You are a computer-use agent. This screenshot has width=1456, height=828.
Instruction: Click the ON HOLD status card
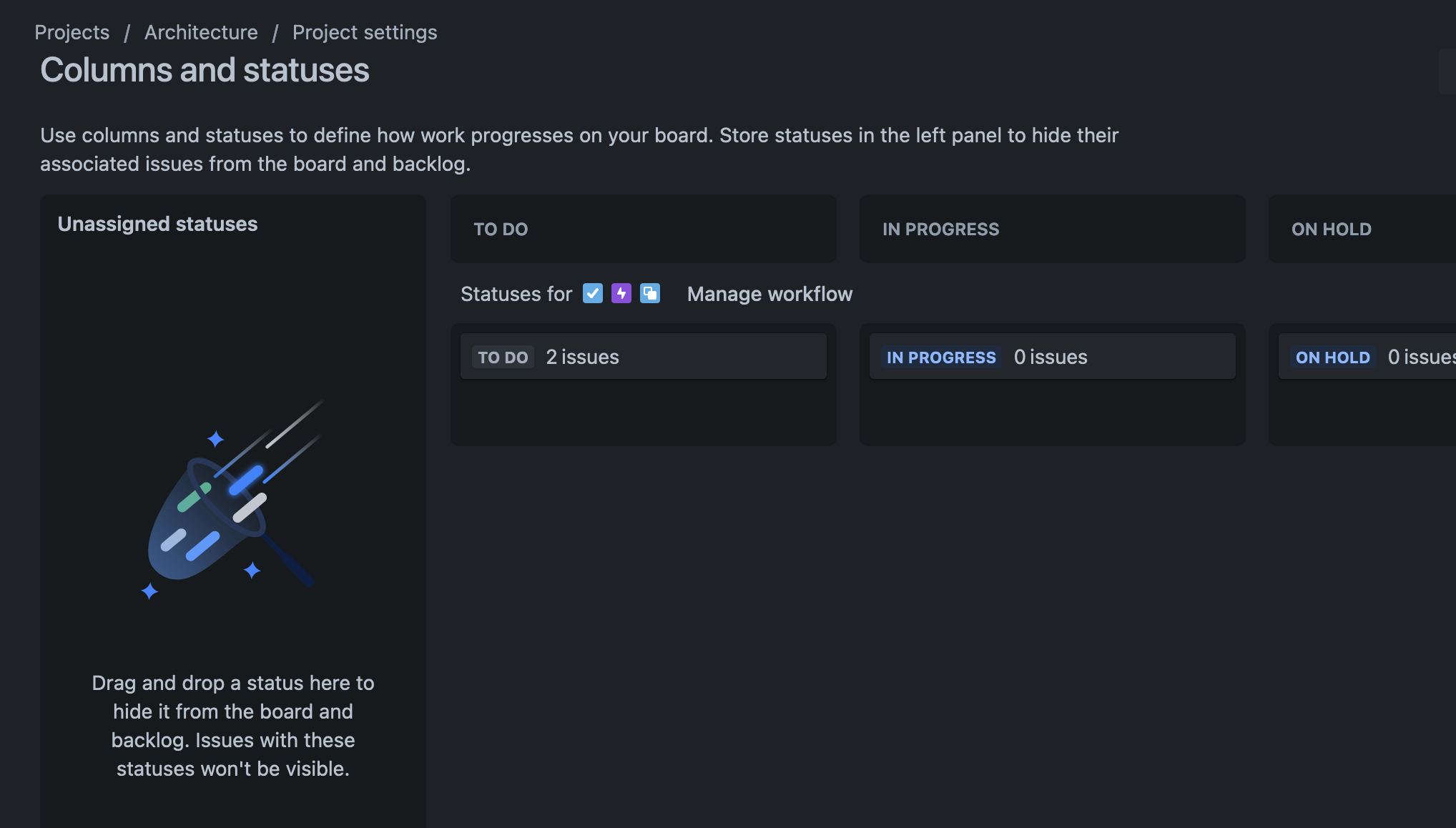(x=1367, y=356)
